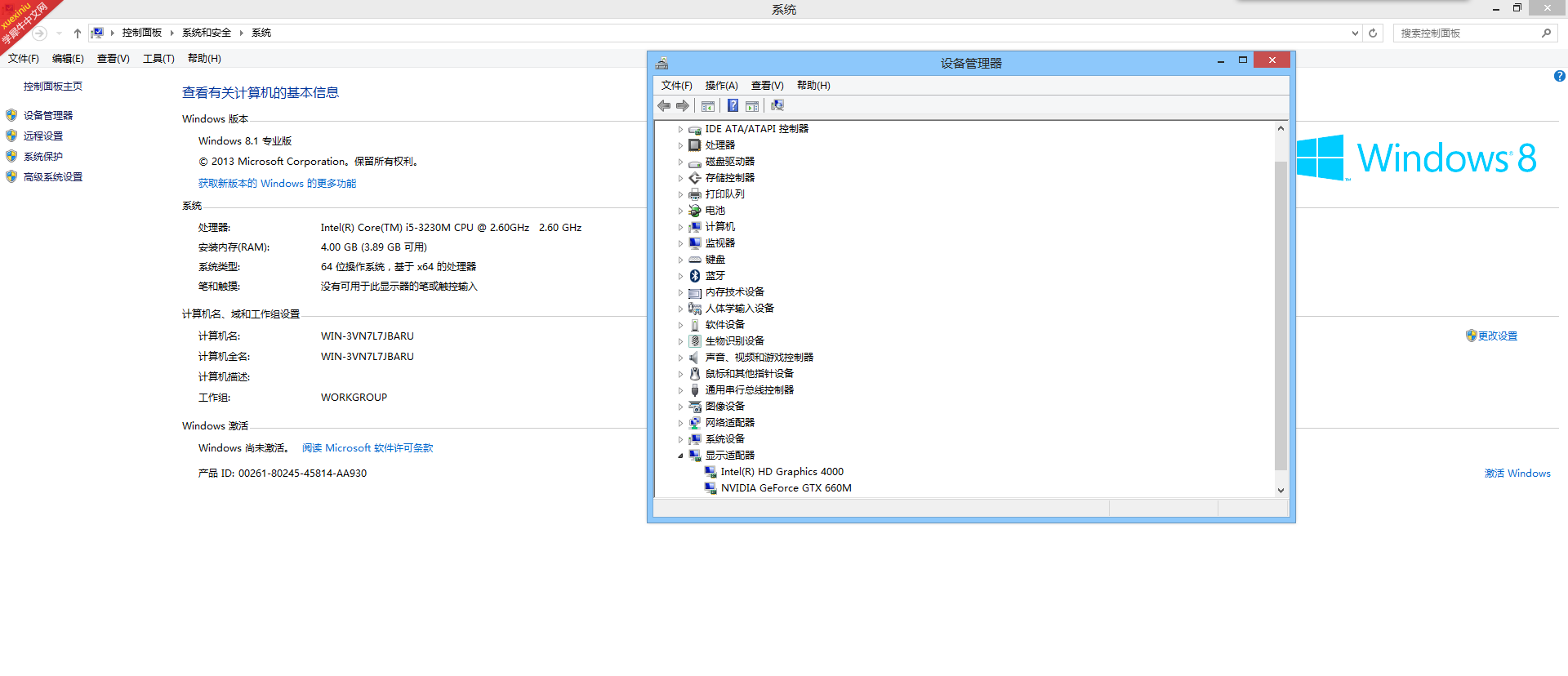Click Device Manager title bar icon
Viewport: 1568px width, 676px height.
[661, 63]
